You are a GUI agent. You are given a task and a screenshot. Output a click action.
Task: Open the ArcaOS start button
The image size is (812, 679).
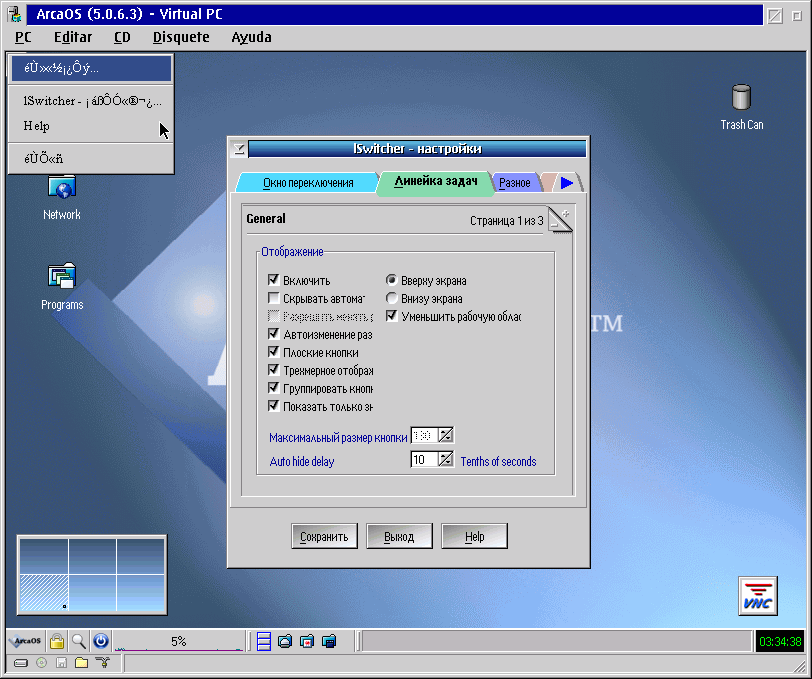click(x=26, y=641)
